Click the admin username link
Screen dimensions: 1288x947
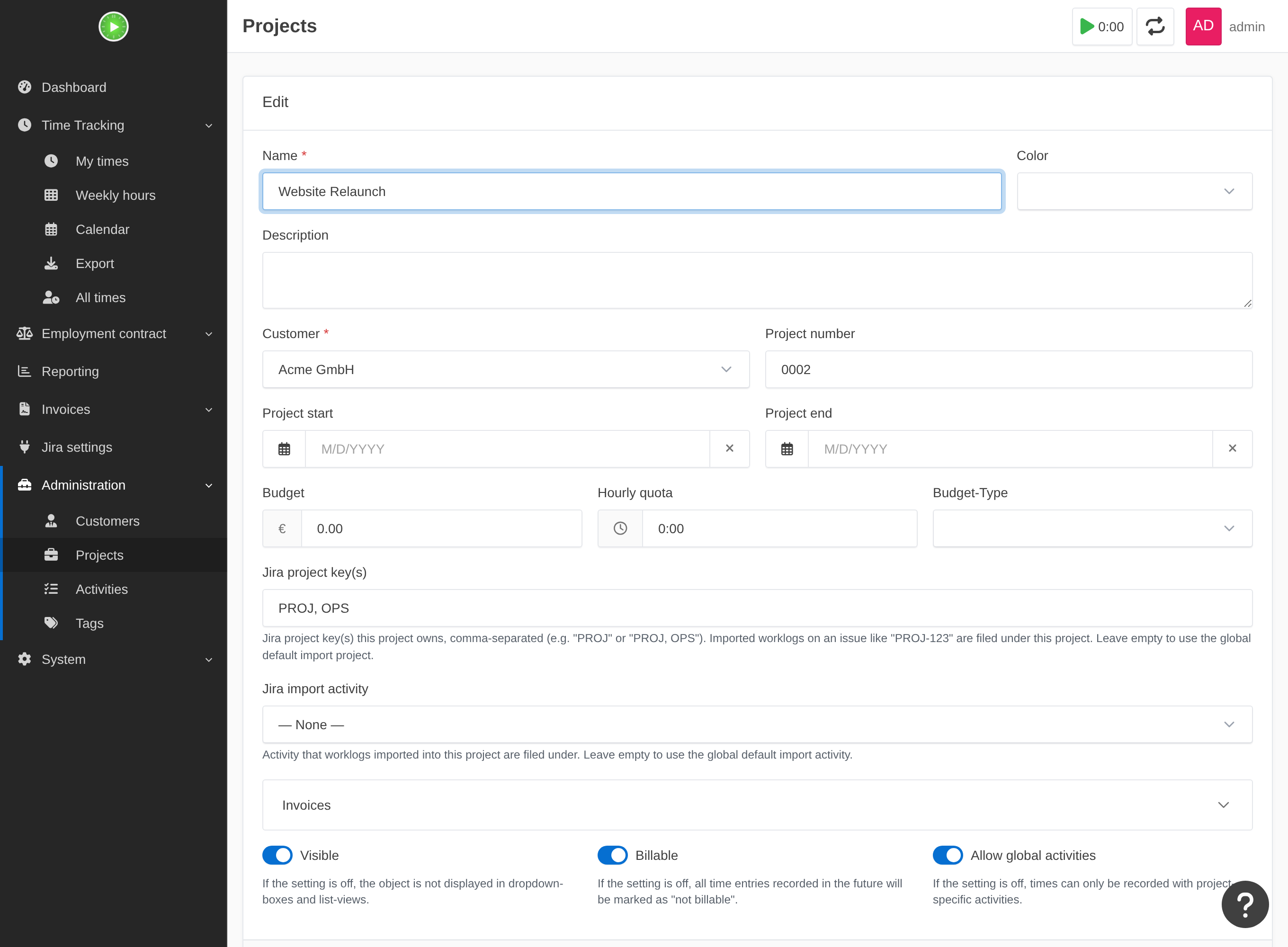click(1247, 27)
